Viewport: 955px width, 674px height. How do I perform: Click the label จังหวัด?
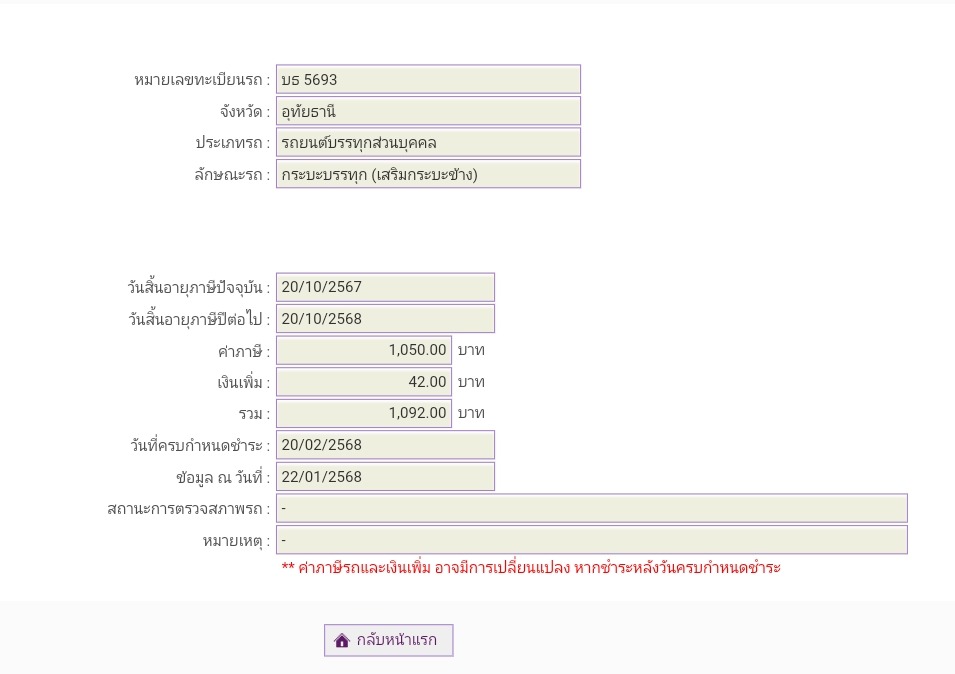[245, 111]
